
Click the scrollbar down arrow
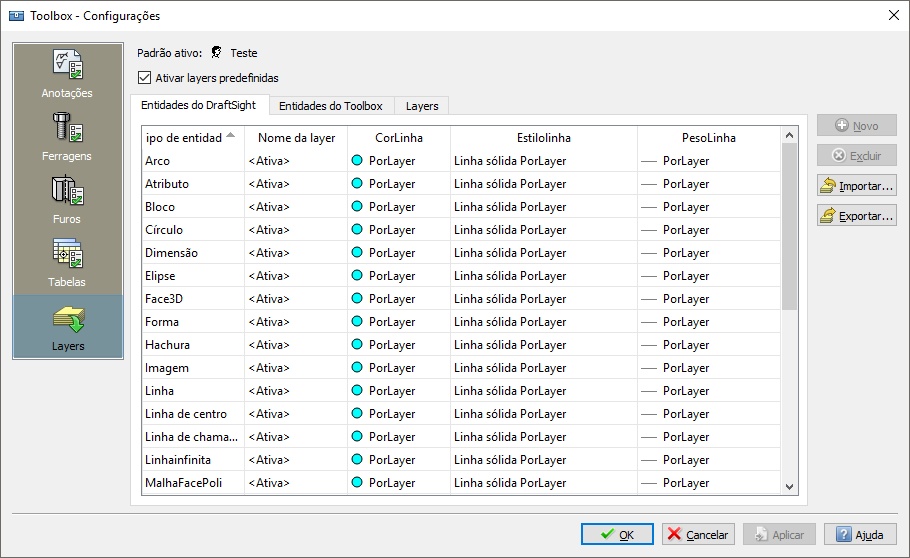pyautogui.click(x=789, y=487)
